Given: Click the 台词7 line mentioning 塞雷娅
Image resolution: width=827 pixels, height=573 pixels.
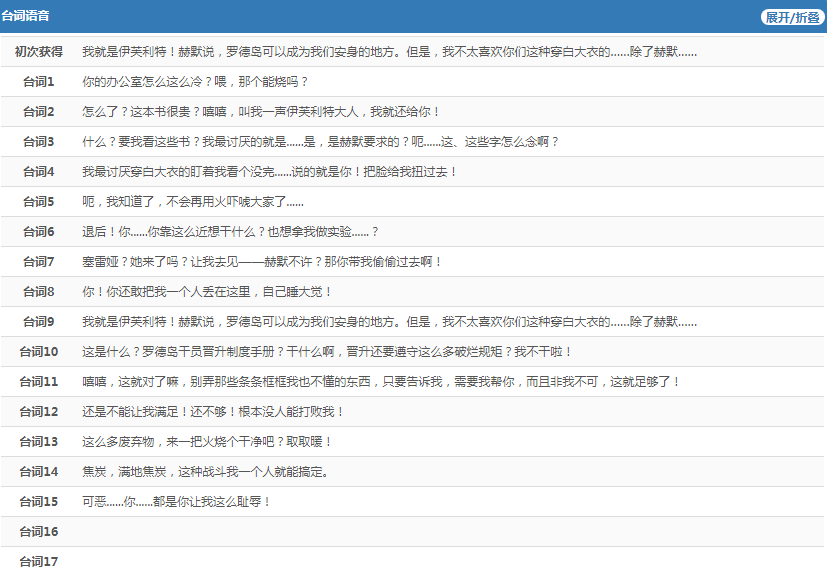Looking at the screenshot, I should point(261,261).
